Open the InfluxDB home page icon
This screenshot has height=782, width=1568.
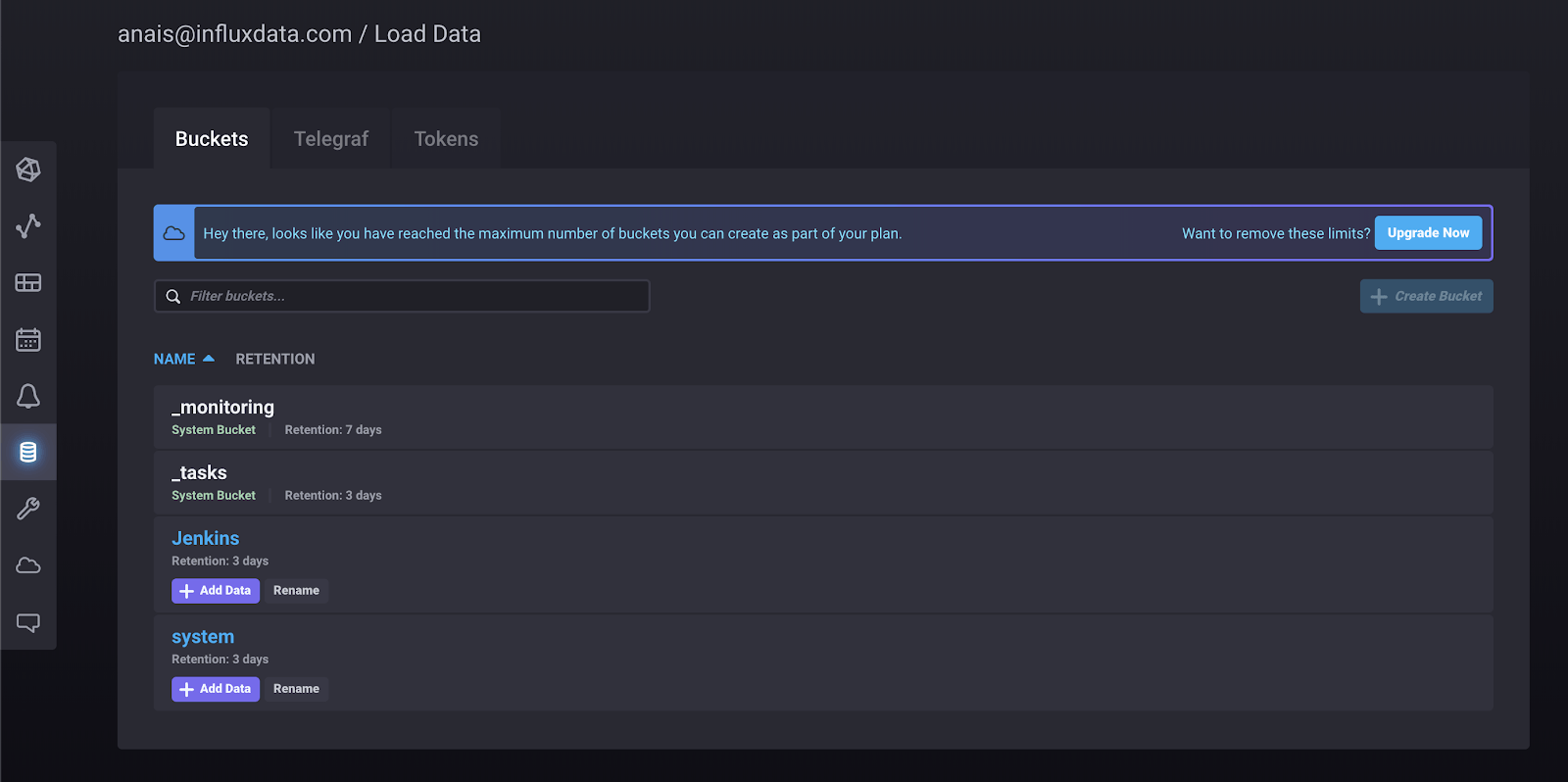pyautogui.click(x=28, y=169)
